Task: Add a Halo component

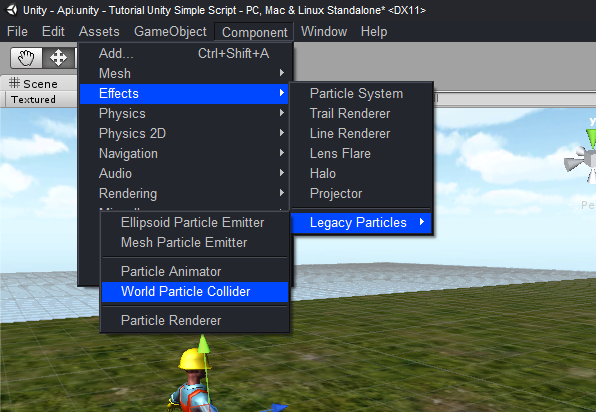Action: tap(361, 173)
